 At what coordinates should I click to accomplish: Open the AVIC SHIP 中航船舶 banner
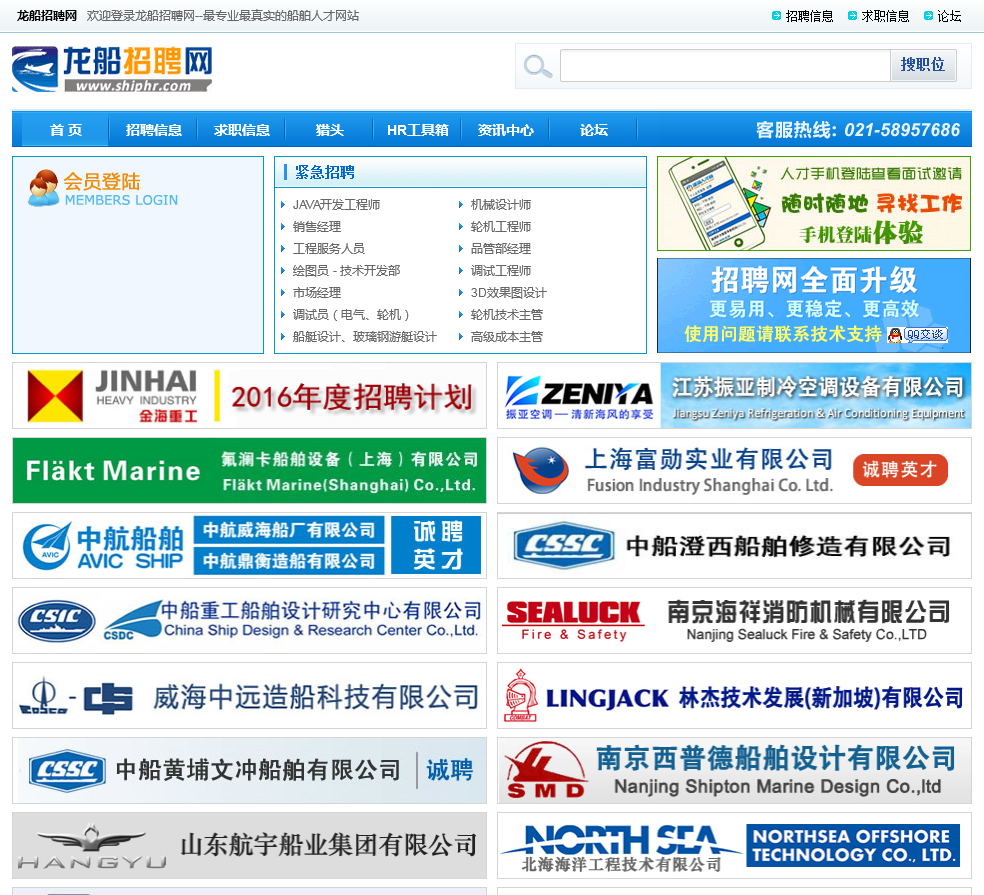pos(249,545)
